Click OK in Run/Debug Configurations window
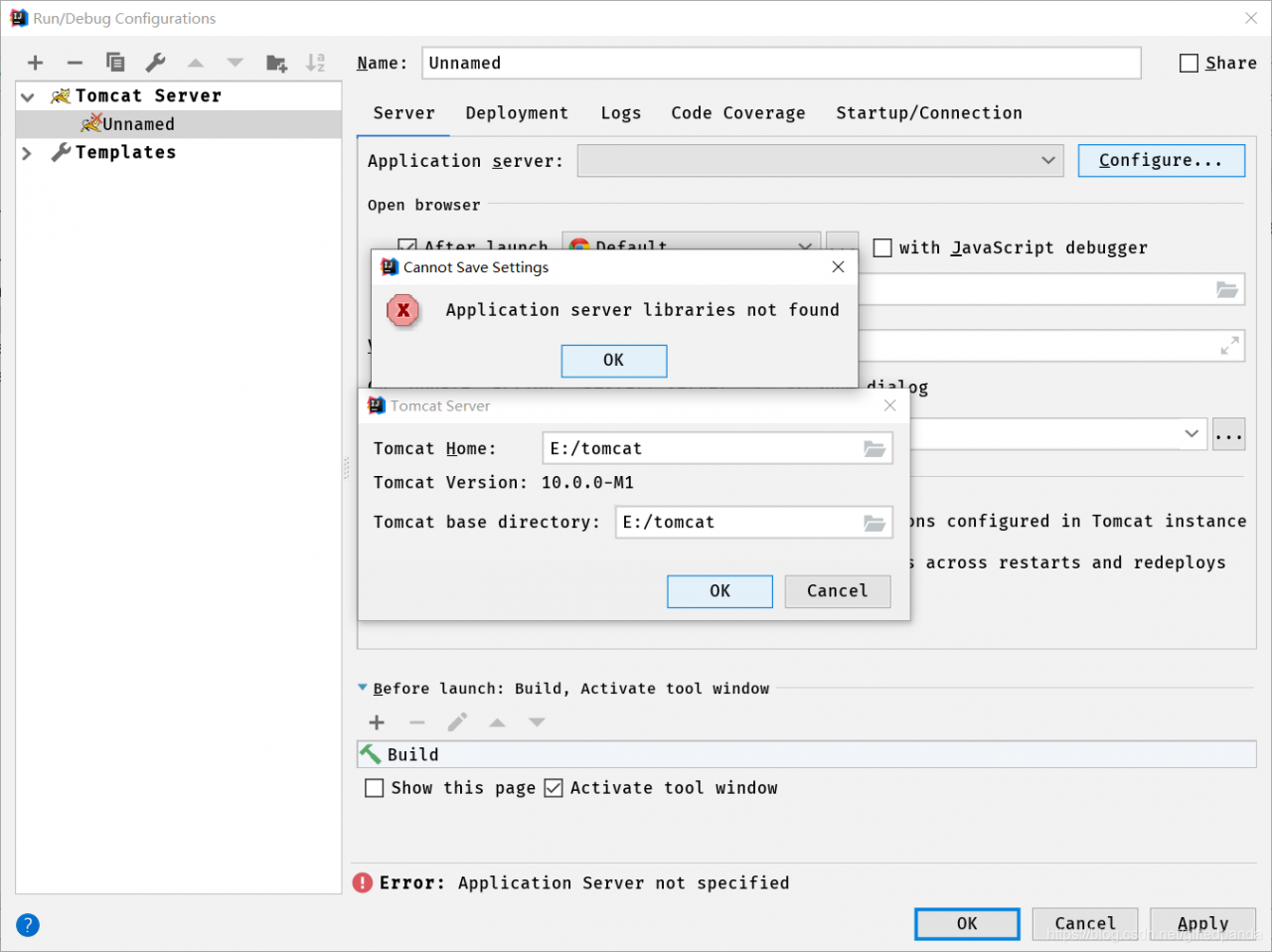The width and height of the screenshot is (1272, 952). point(967,924)
